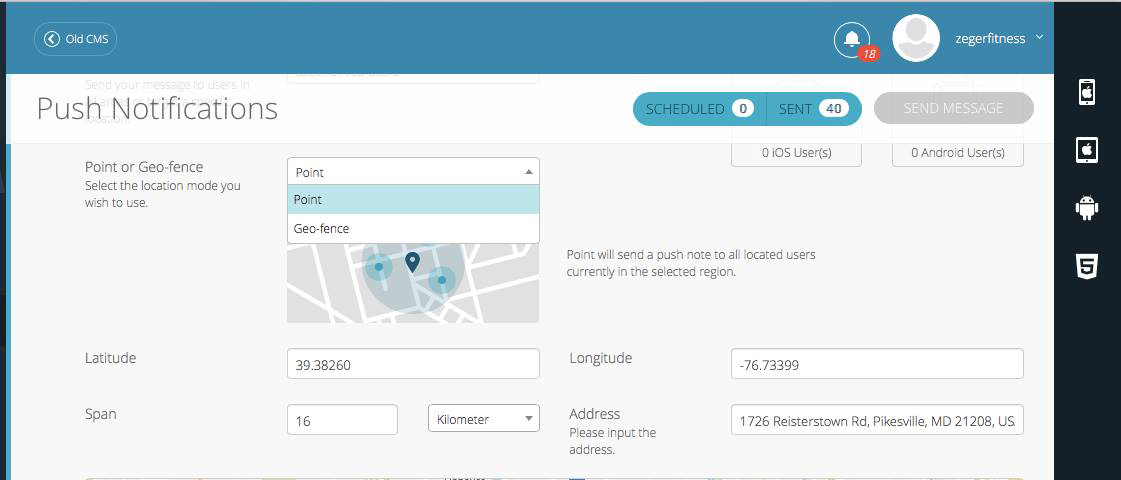Open the Scheduled notifications tab
The width and height of the screenshot is (1121, 480).
(699, 109)
